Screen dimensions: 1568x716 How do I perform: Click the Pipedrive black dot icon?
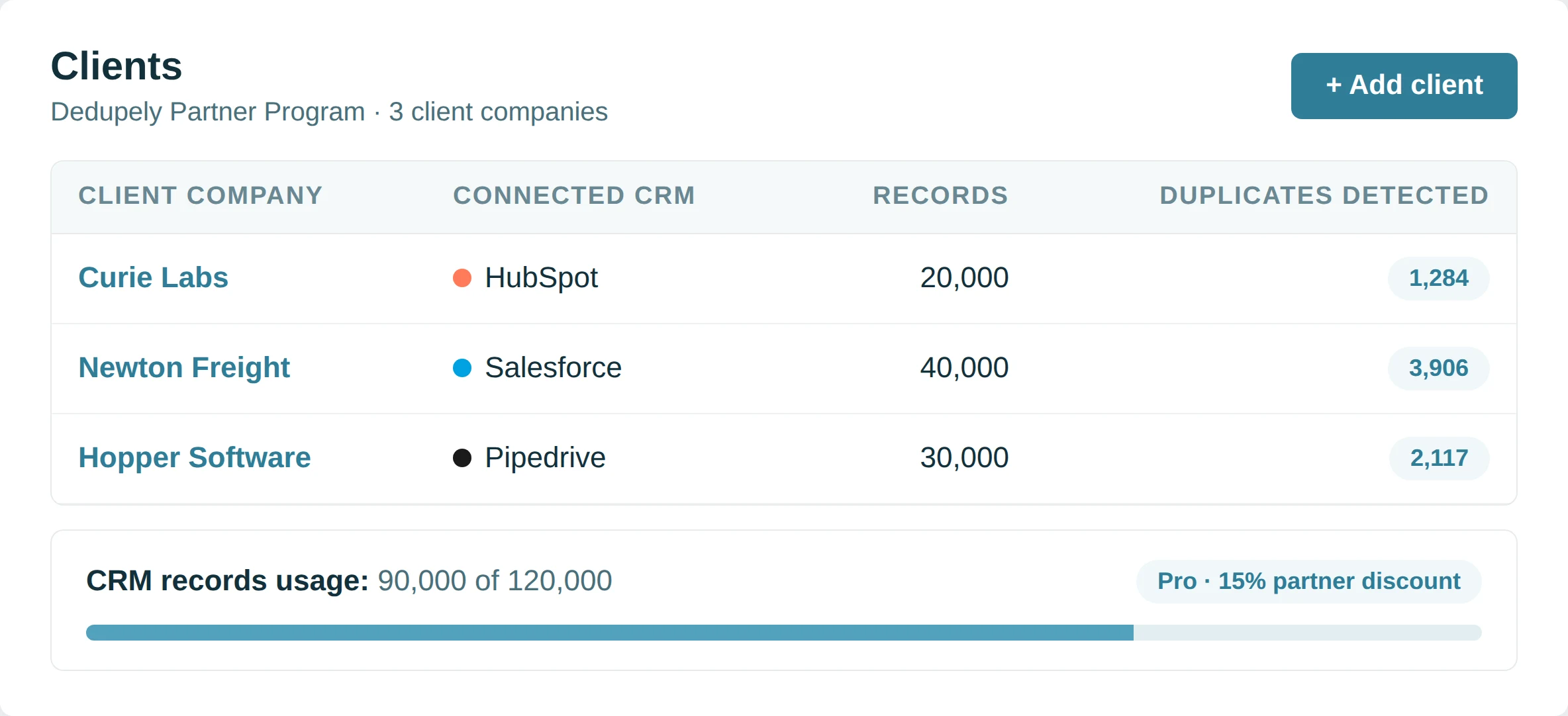[x=462, y=458]
